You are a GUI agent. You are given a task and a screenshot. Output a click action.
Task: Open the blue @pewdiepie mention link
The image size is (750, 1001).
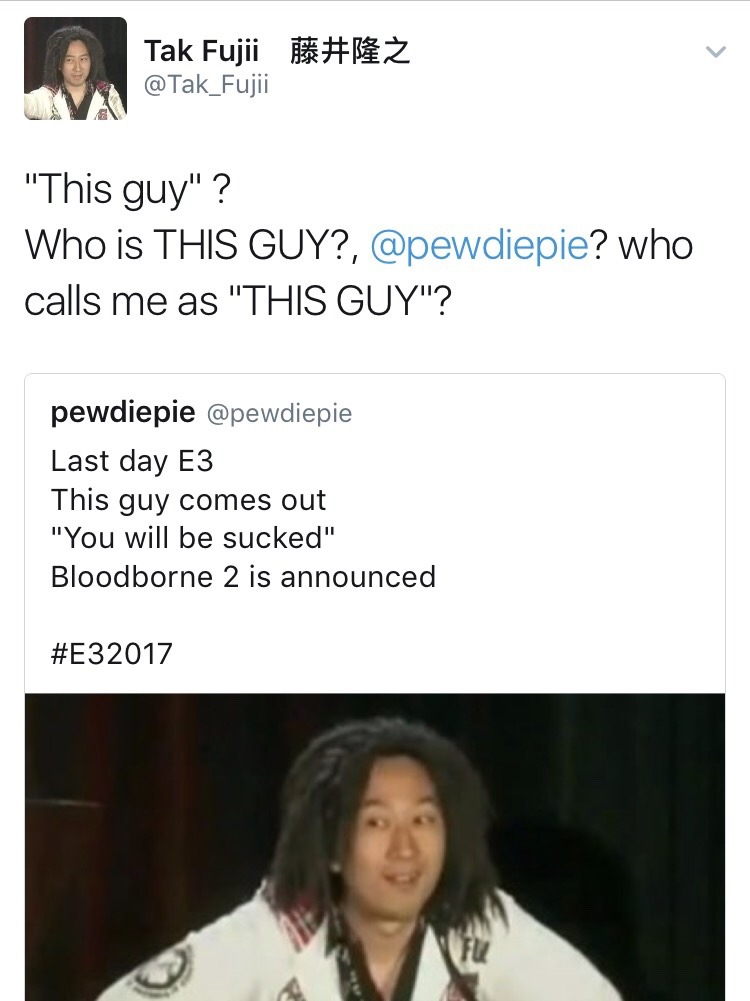coord(479,246)
